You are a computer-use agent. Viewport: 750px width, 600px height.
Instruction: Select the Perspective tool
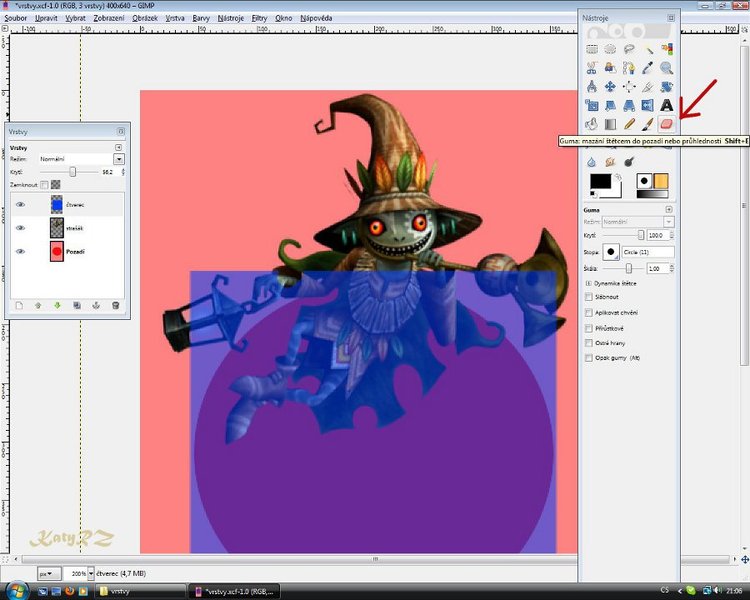pyautogui.click(x=629, y=105)
